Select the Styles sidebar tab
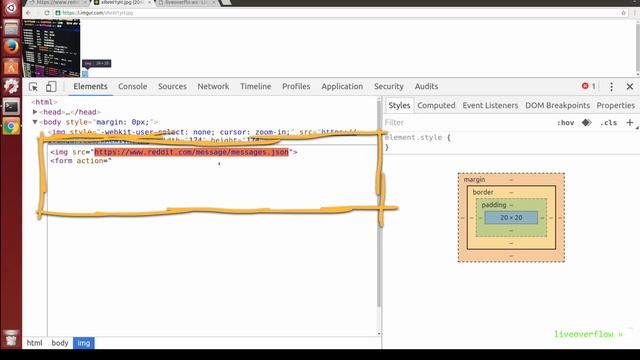The height and width of the screenshot is (360, 640). pyautogui.click(x=399, y=105)
